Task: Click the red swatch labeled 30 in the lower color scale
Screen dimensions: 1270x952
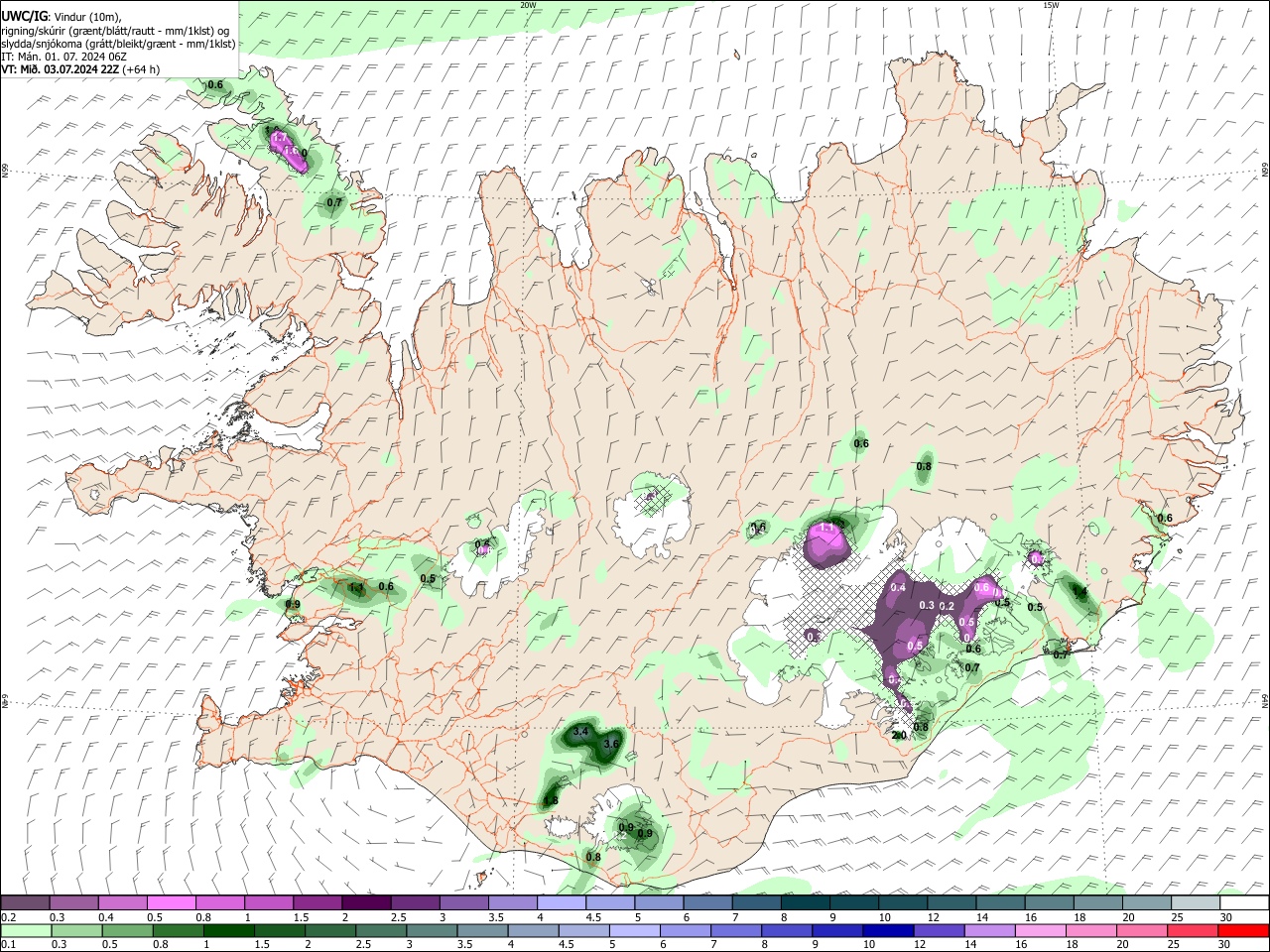Action: pyautogui.click(x=1244, y=931)
